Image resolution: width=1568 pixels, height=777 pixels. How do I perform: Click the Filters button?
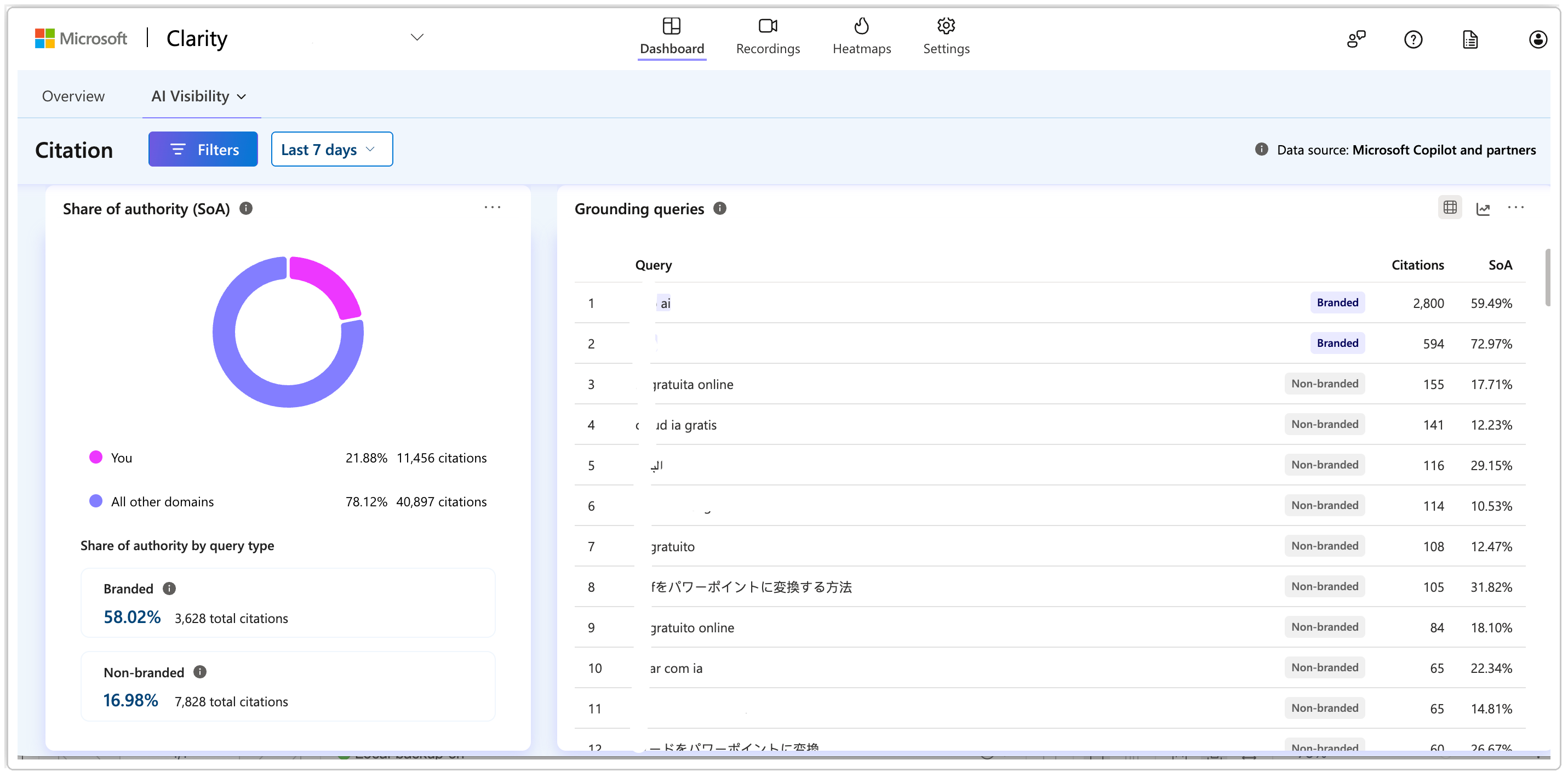point(203,149)
